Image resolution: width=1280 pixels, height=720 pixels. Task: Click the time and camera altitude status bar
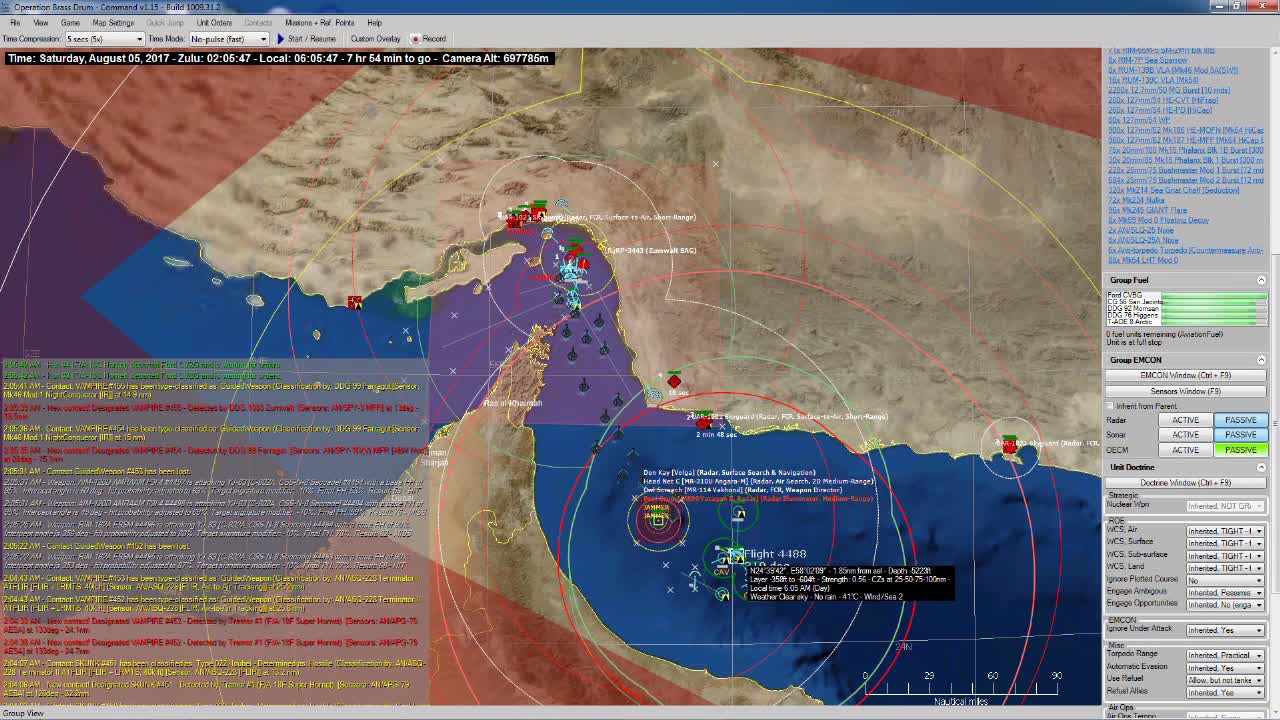point(278,58)
